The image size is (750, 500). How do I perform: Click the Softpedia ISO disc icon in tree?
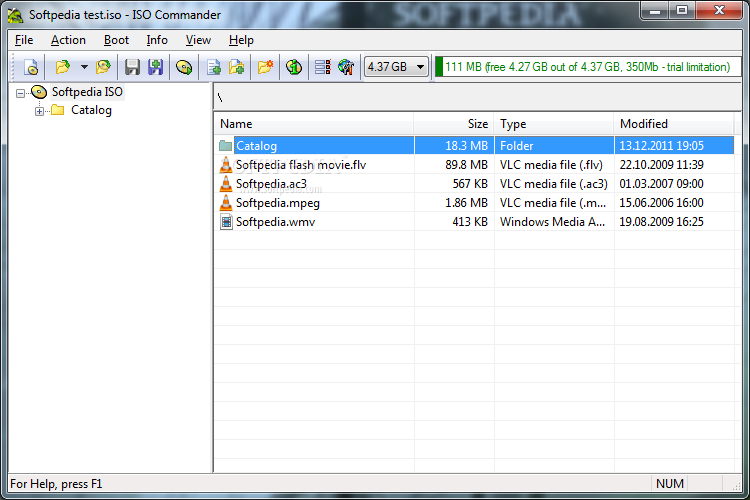pos(39,92)
